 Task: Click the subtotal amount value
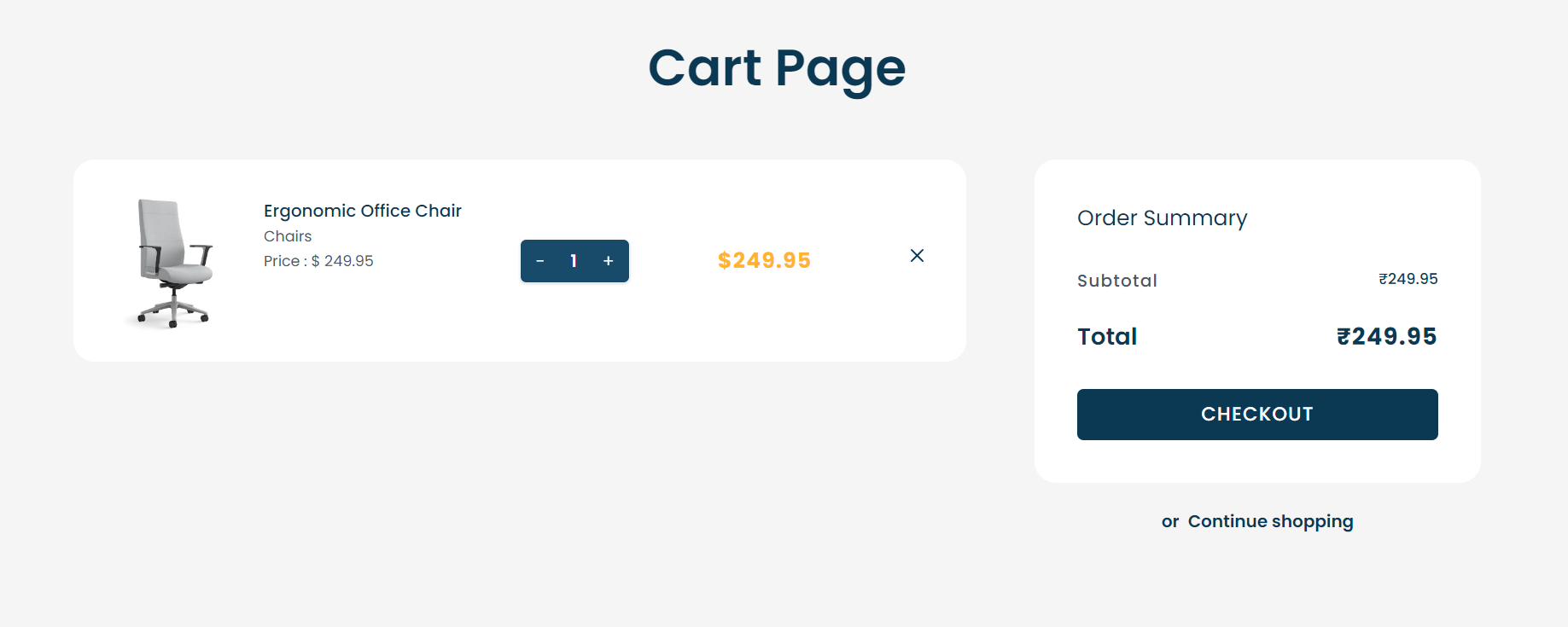(x=1408, y=279)
